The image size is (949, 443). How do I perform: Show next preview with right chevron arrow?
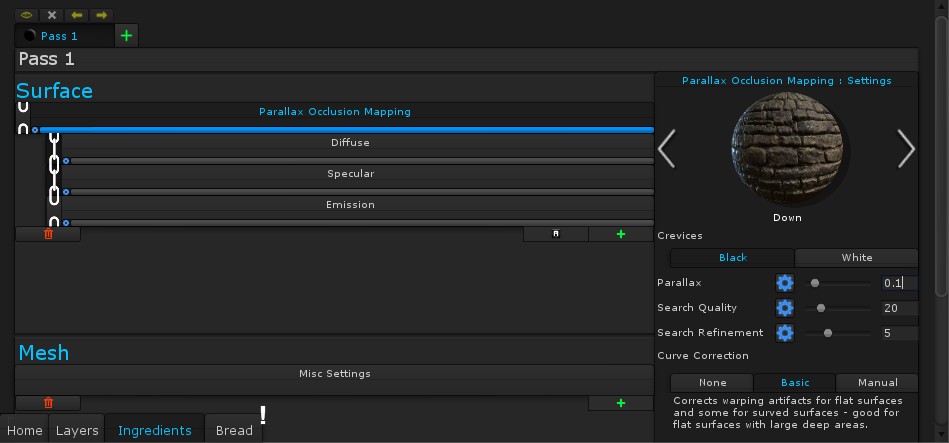point(906,149)
